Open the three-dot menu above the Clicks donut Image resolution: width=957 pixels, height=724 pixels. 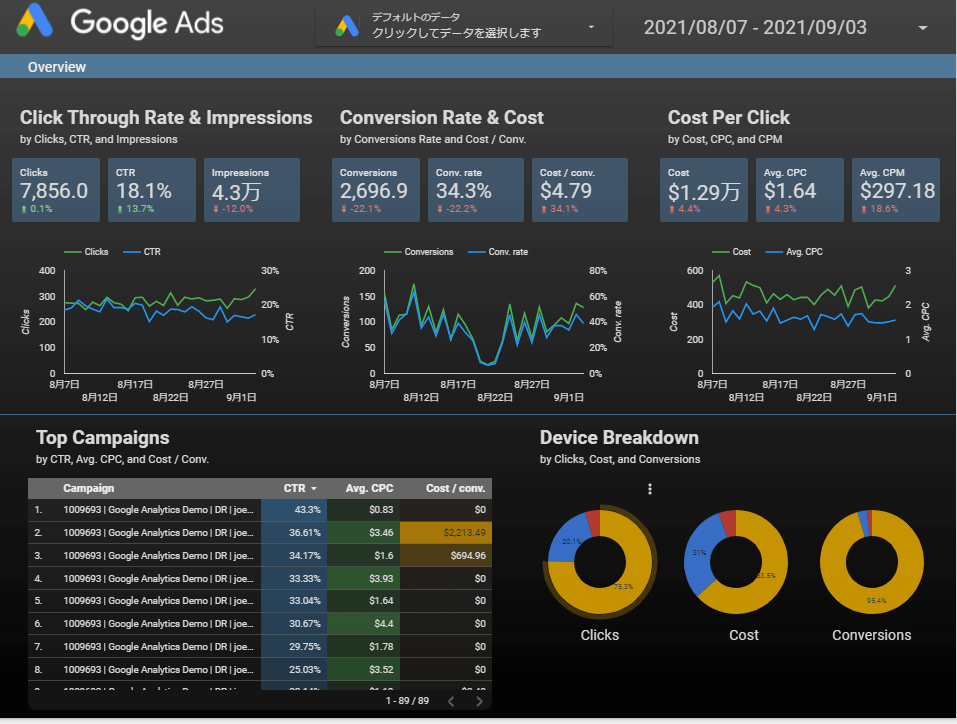pos(650,489)
